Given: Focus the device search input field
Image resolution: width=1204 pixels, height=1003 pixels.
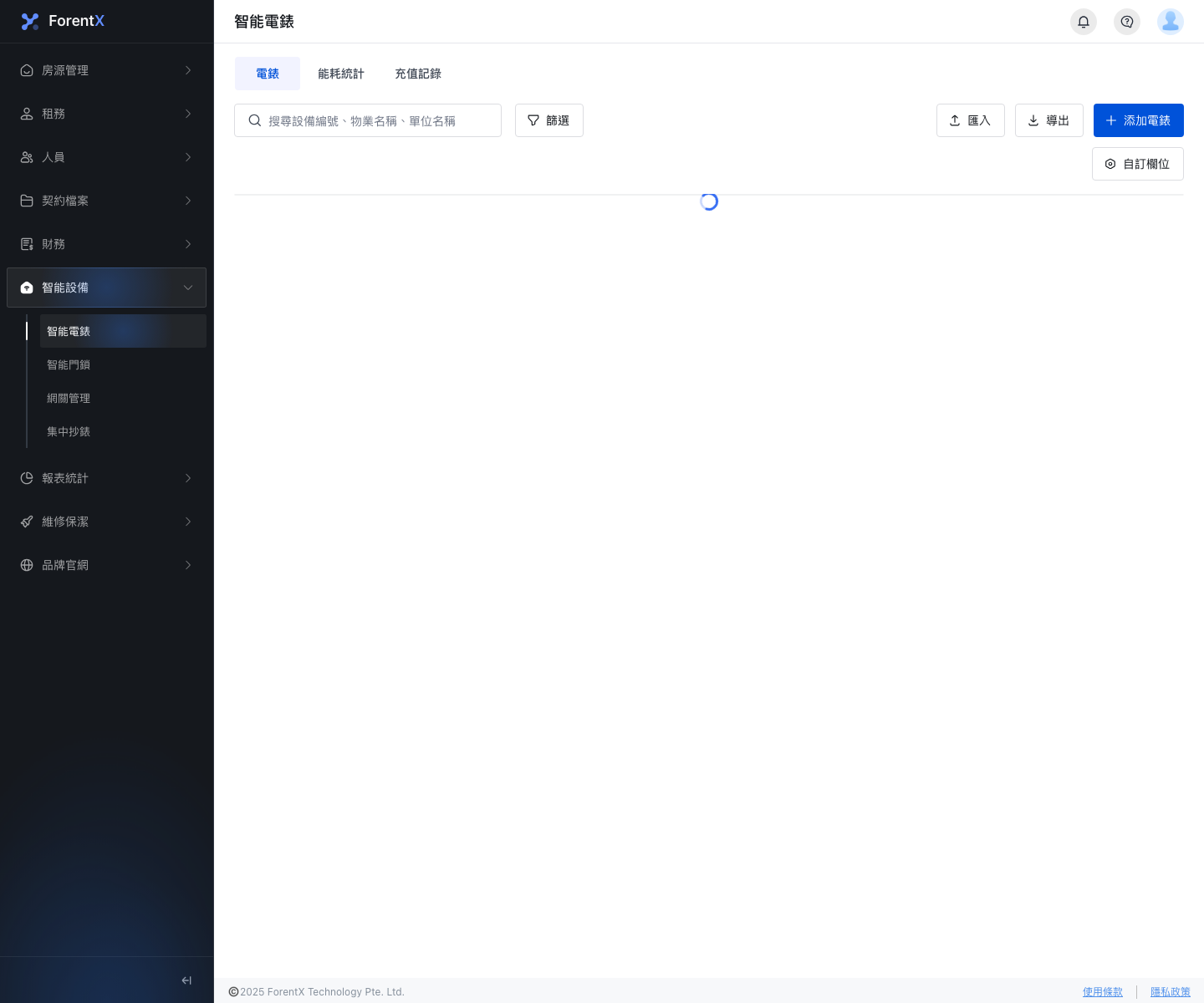Looking at the screenshot, I should (x=368, y=120).
